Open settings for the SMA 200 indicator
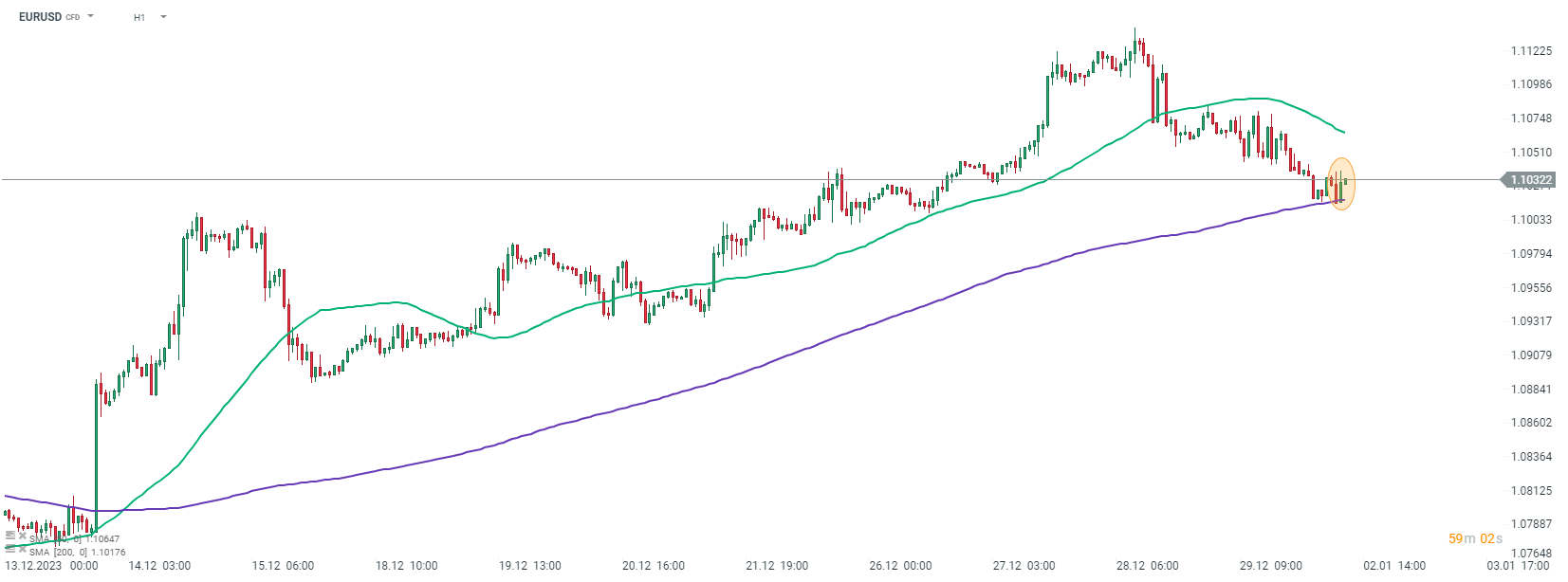1568x582 pixels. [10, 549]
